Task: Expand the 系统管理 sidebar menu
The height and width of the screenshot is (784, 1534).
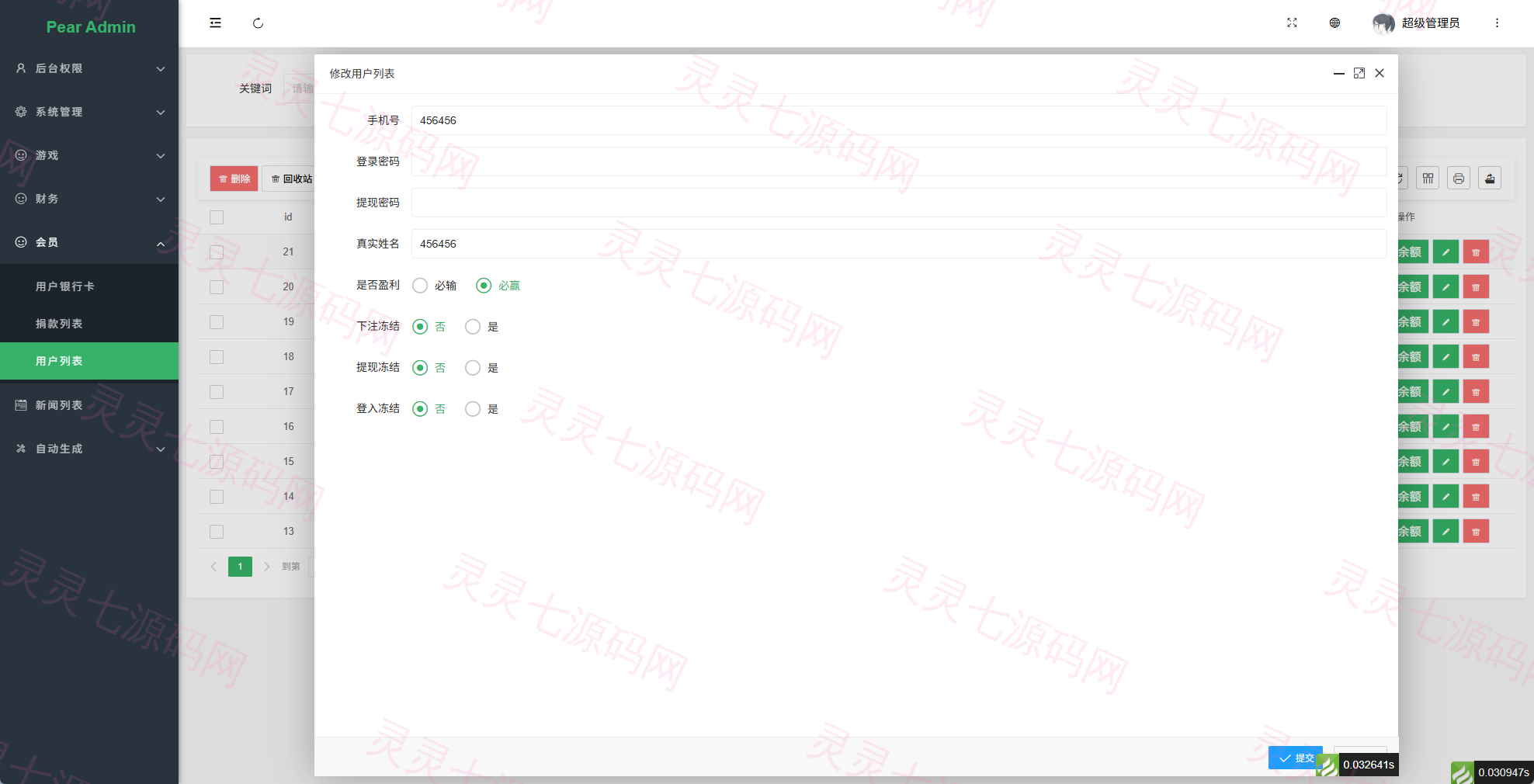Action: [89, 112]
